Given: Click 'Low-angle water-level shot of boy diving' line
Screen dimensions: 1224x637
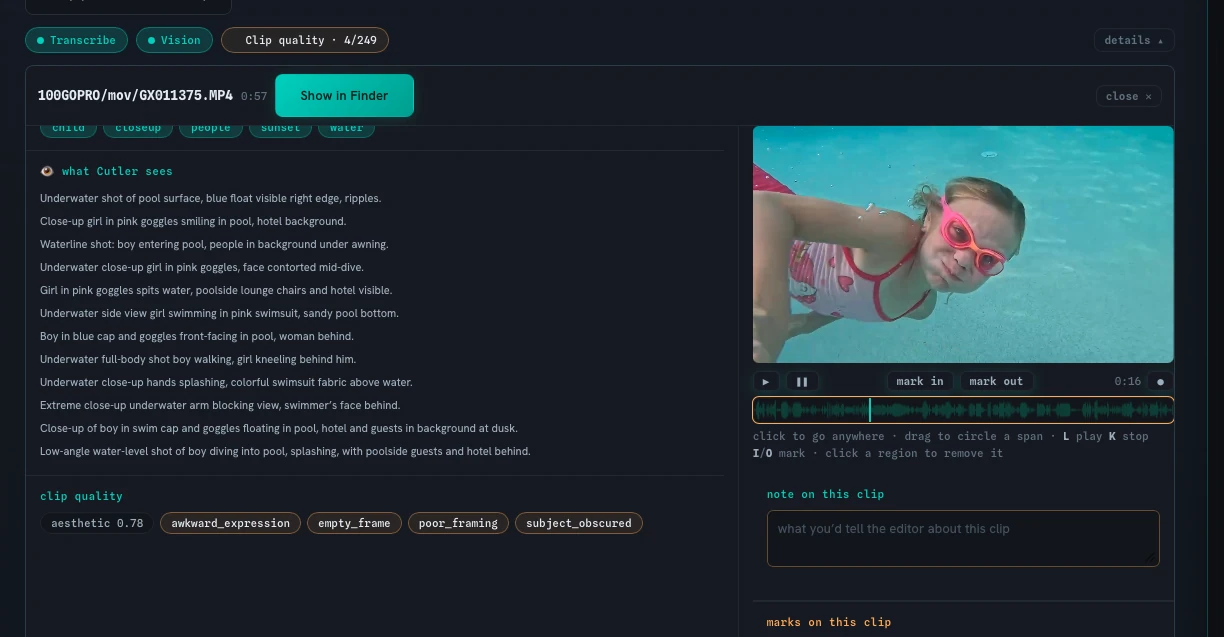Looking at the screenshot, I should pos(285,451).
